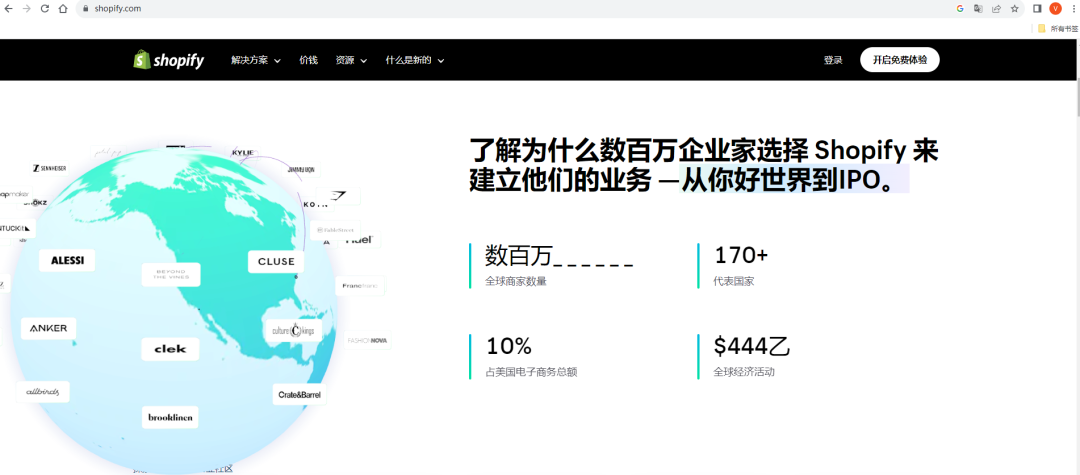Click the shopify.com address bar

(517, 9)
